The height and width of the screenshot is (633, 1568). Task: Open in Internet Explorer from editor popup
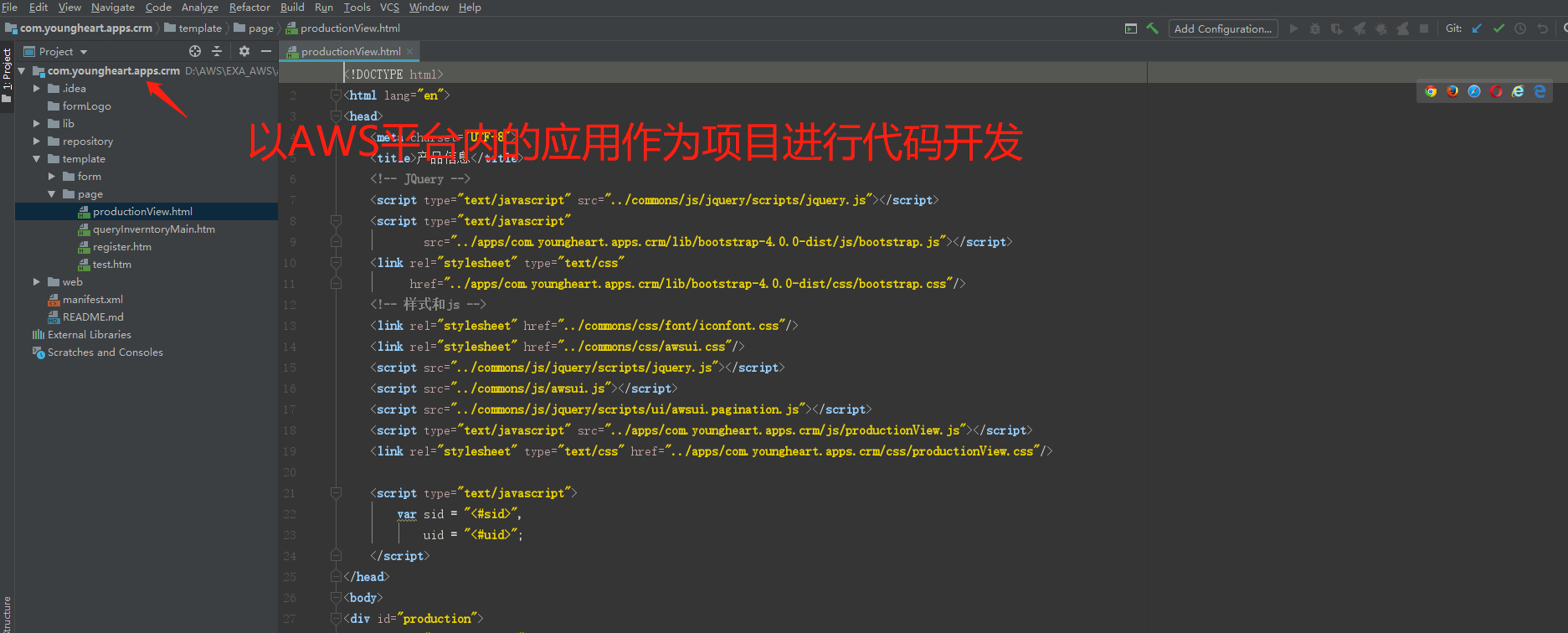(1518, 91)
